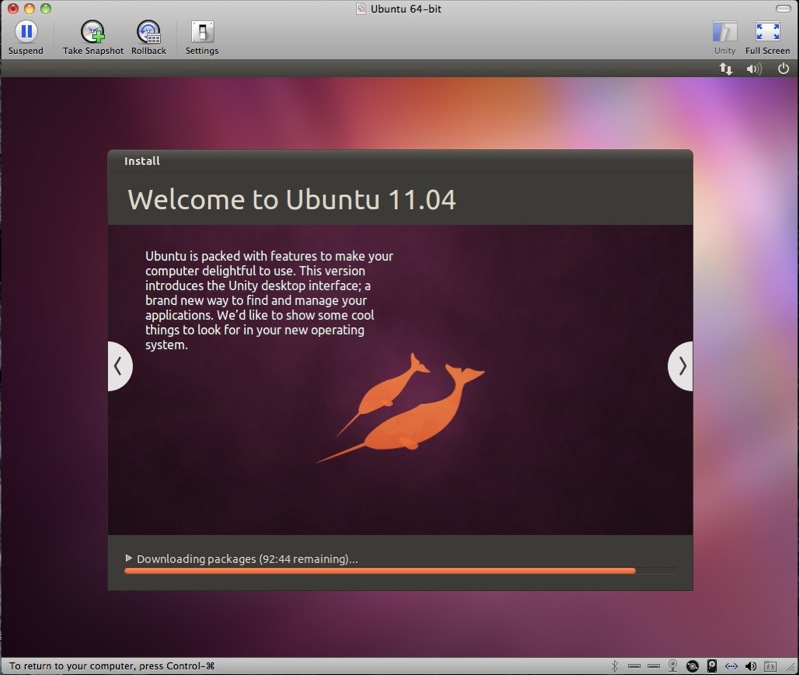Open the virtual machine Settings
799x675 pixels.
[201, 33]
